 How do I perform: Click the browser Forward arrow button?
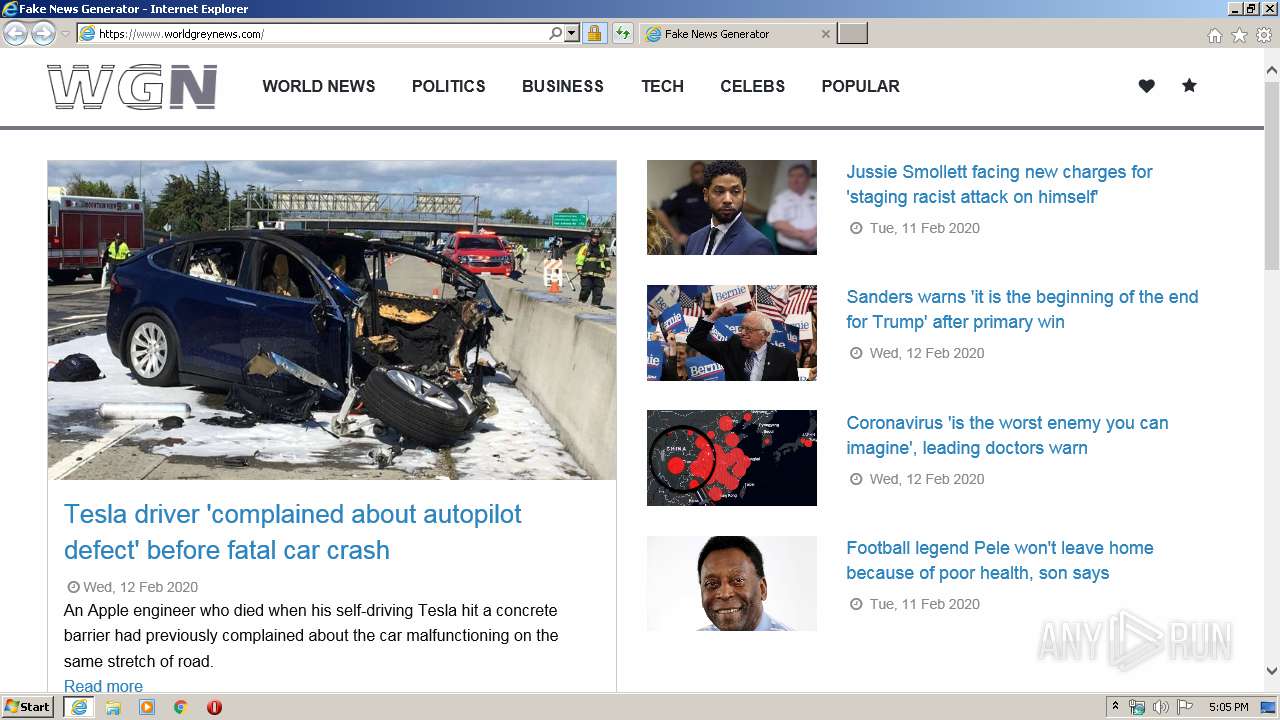(43, 33)
